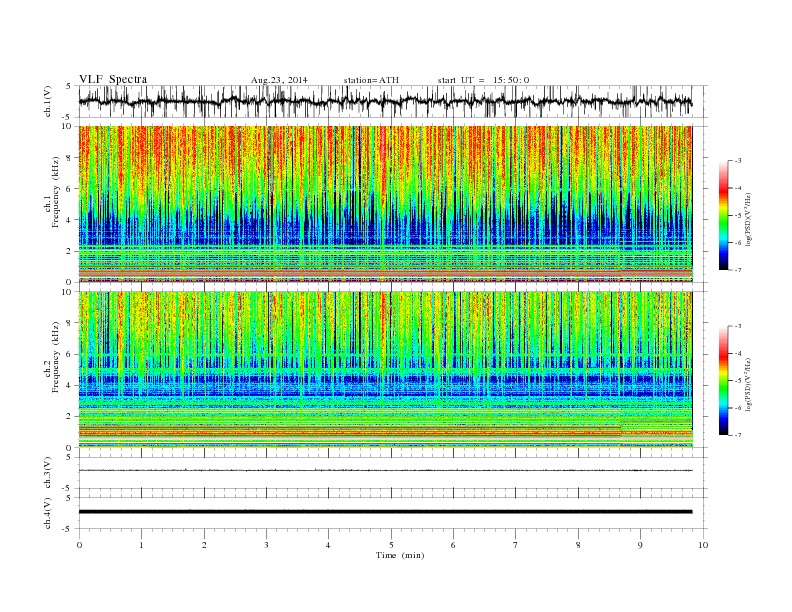Viewport: 792px width, 612px height.
Task: Click the thick ch.4 voltage trace
Action: 385,512
